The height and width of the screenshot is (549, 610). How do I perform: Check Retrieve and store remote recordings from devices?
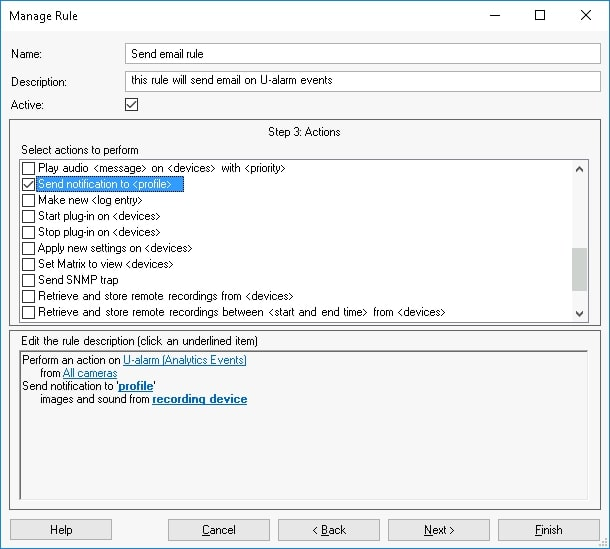coord(29,297)
